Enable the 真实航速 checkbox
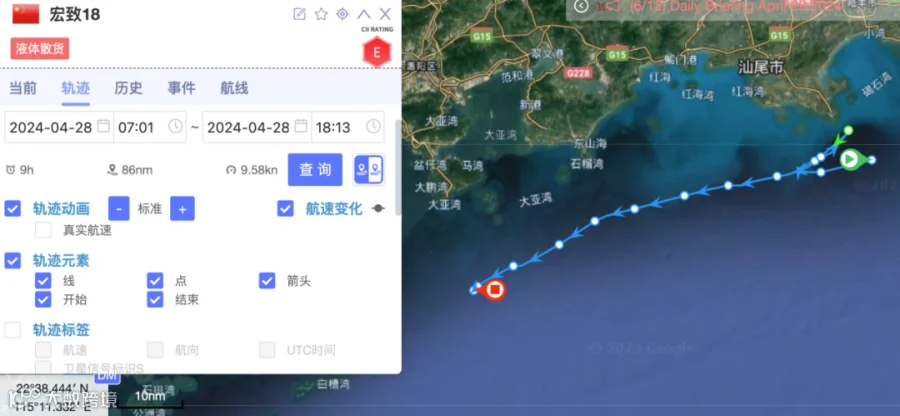Image resolution: width=900 pixels, height=416 pixels. tap(43, 231)
